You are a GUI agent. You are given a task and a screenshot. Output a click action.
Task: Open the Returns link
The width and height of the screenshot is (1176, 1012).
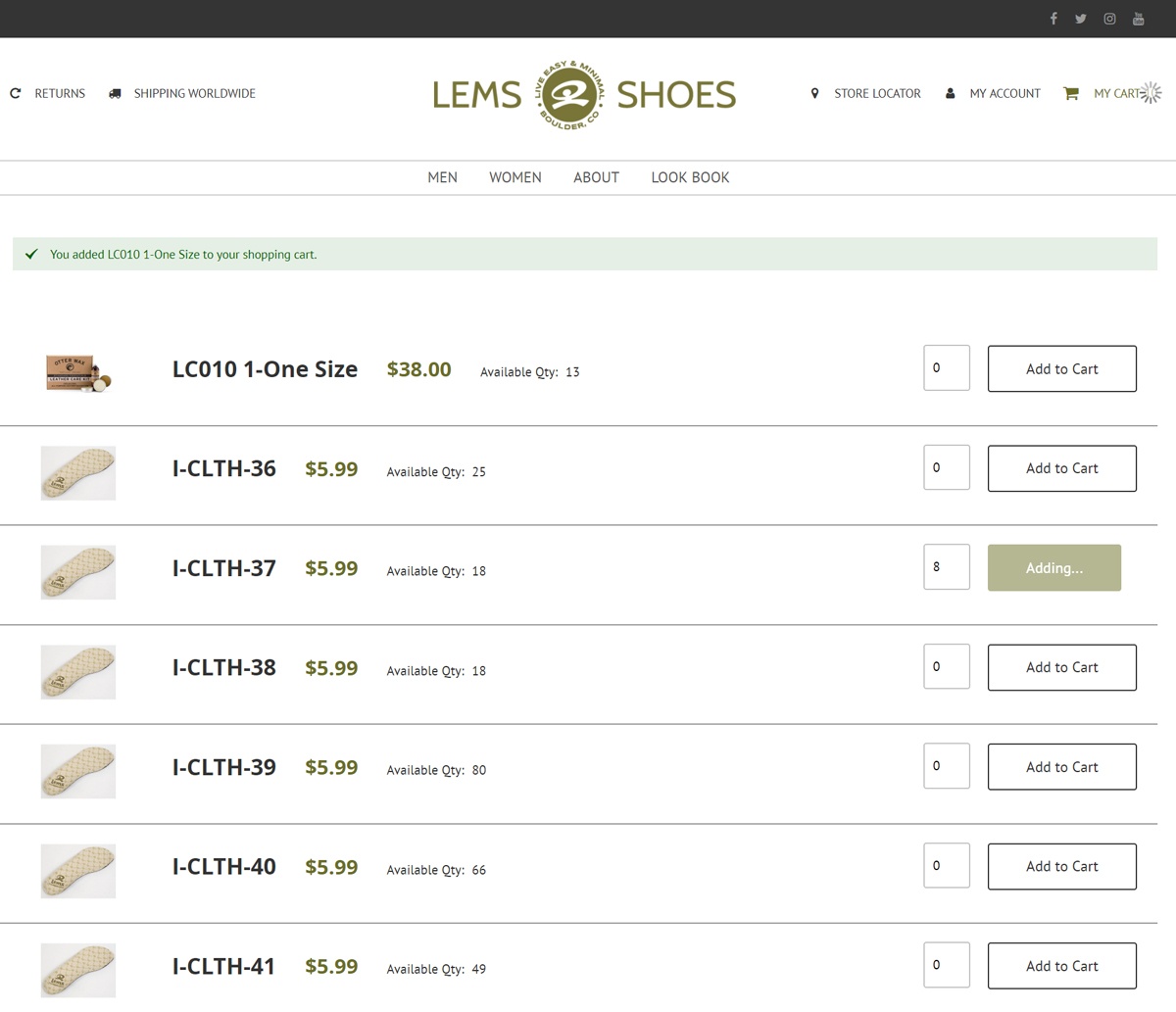point(60,94)
